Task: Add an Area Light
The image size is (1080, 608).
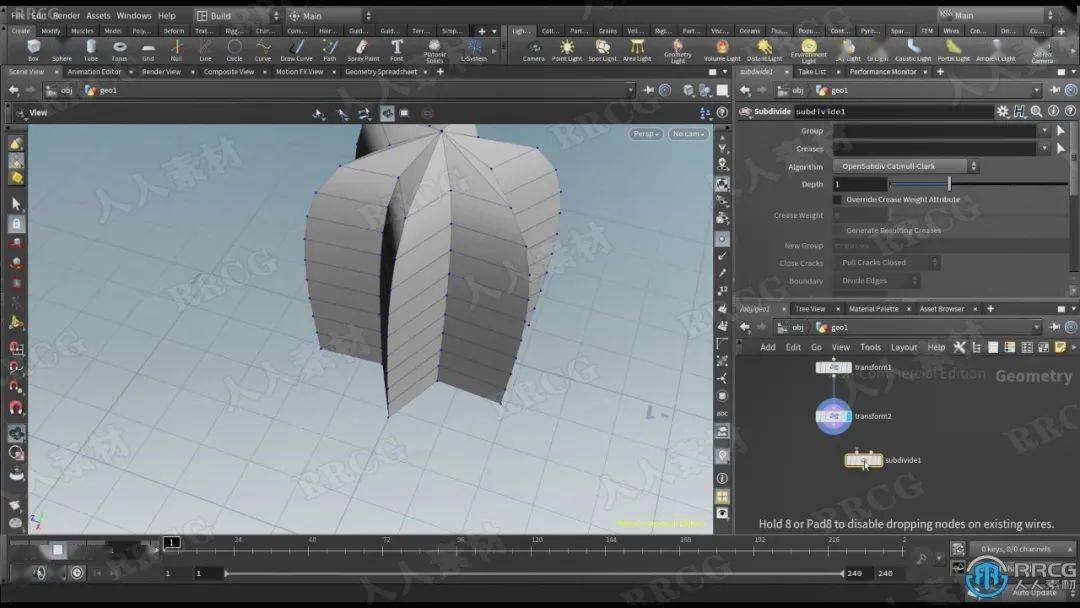Action: pyautogui.click(x=637, y=50)
